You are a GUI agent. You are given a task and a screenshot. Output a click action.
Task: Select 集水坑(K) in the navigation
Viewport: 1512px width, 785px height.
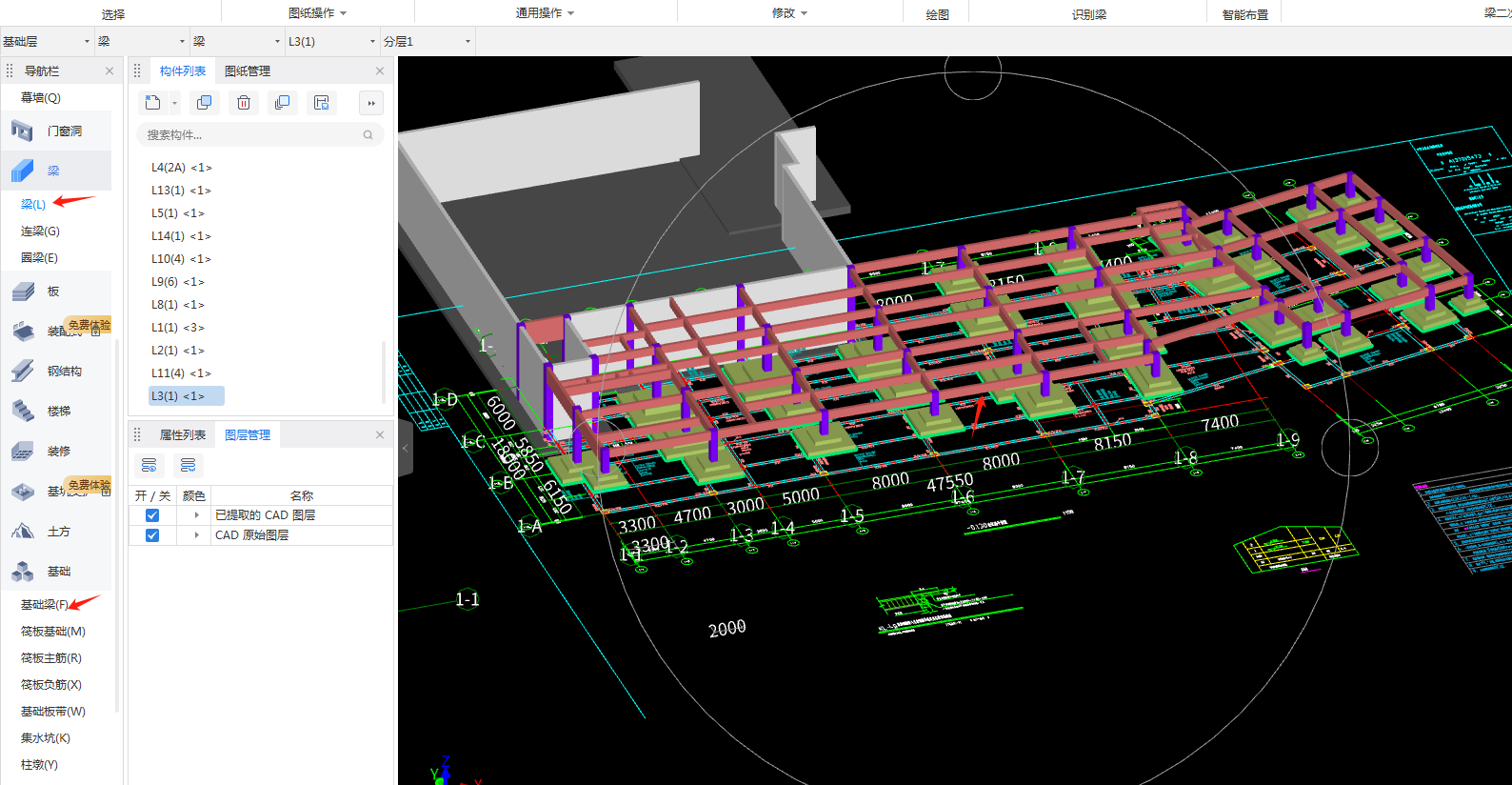(46, 737)
